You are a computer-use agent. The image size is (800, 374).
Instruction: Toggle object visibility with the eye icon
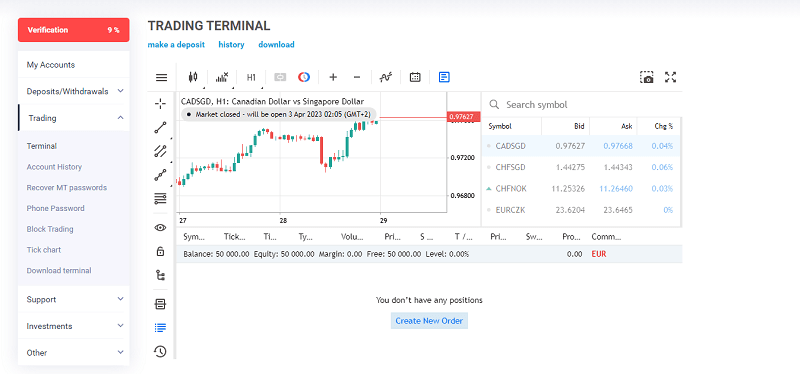pyautogui.click(x=160, y=228)
